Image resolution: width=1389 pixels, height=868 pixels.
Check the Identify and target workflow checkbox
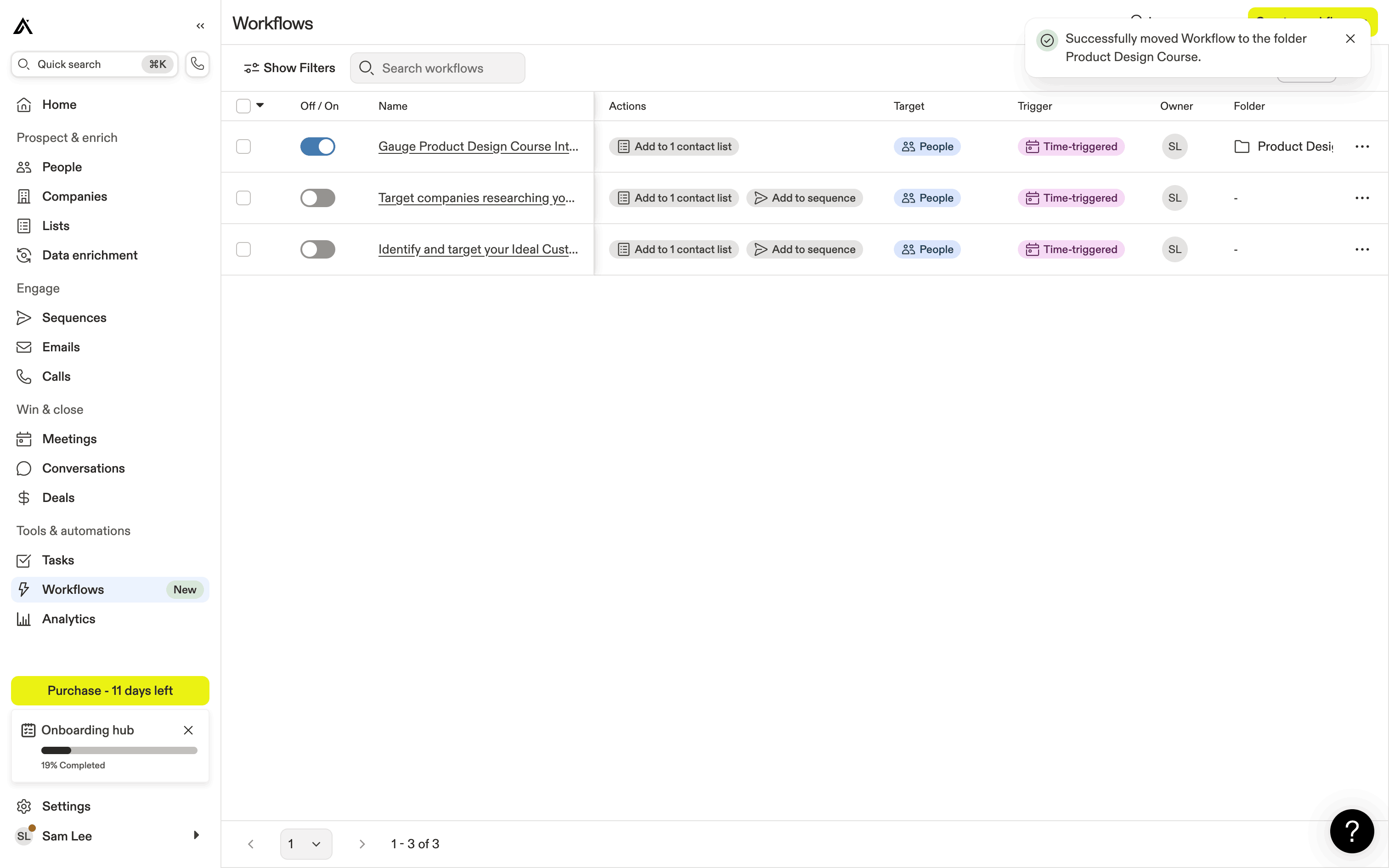(243, 249)
